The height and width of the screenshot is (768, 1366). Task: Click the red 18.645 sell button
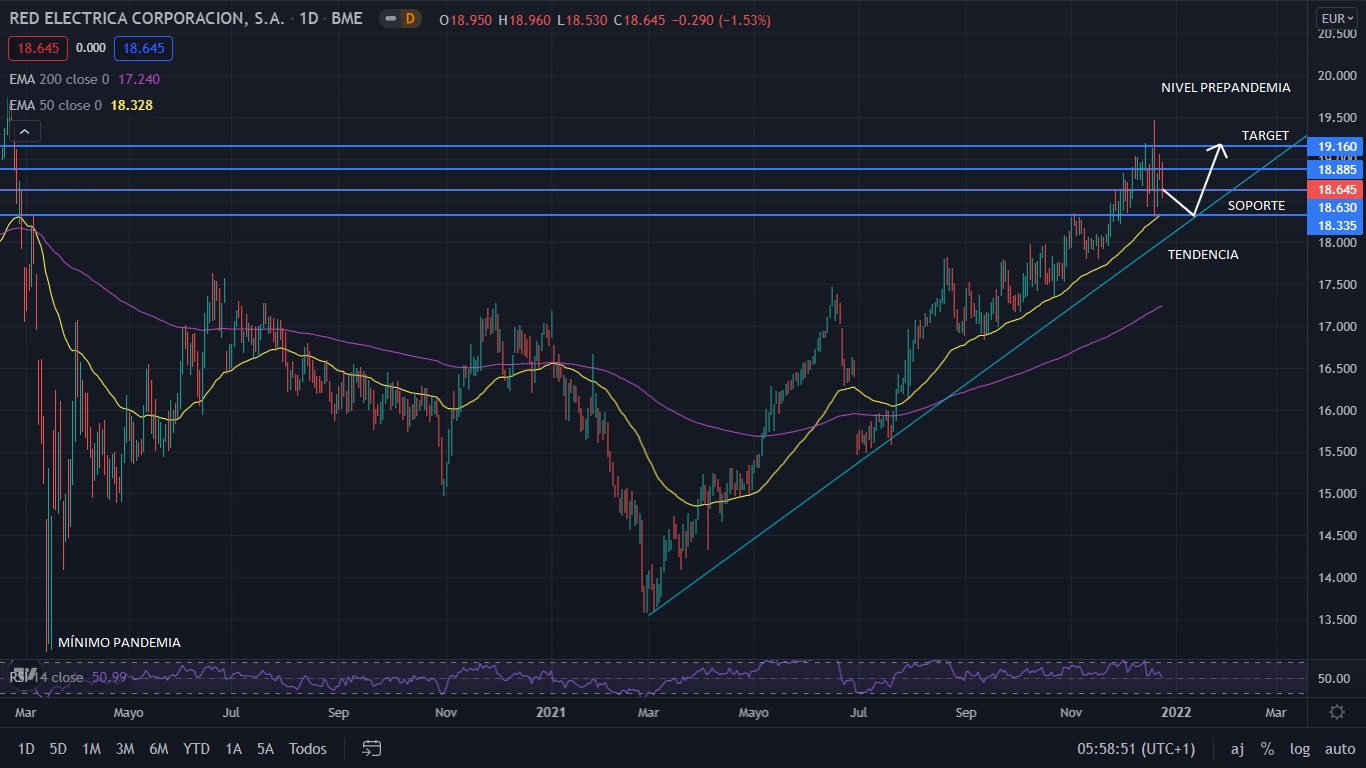pyautogui.click(x=37, y=48)
